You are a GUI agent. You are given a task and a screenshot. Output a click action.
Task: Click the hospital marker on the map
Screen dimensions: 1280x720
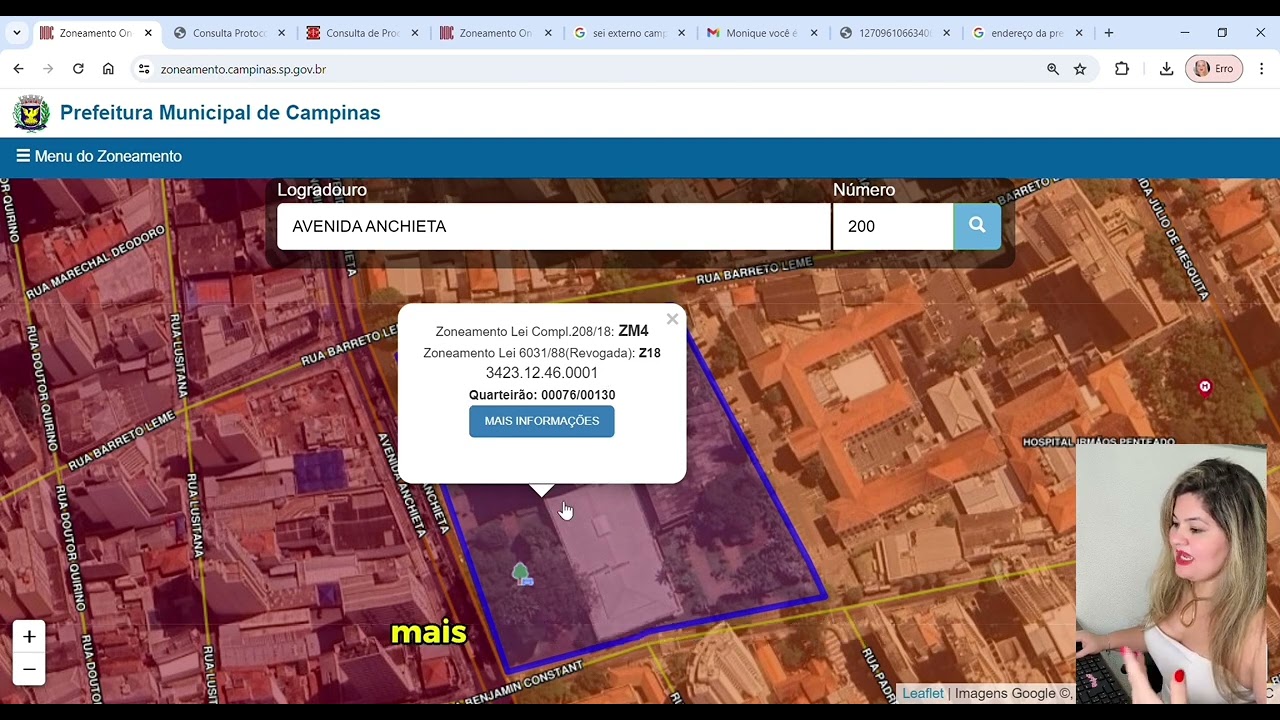coord(1205,387)
